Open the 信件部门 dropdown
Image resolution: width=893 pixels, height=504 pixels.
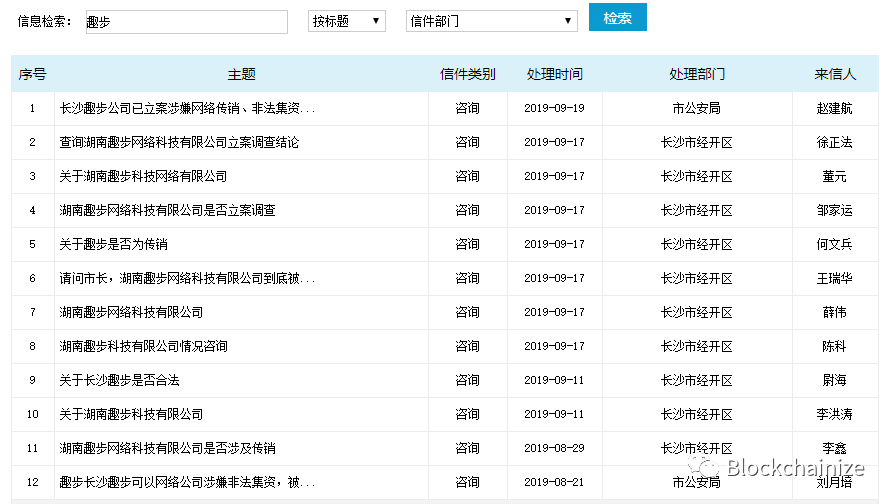[x=491, y=21]
